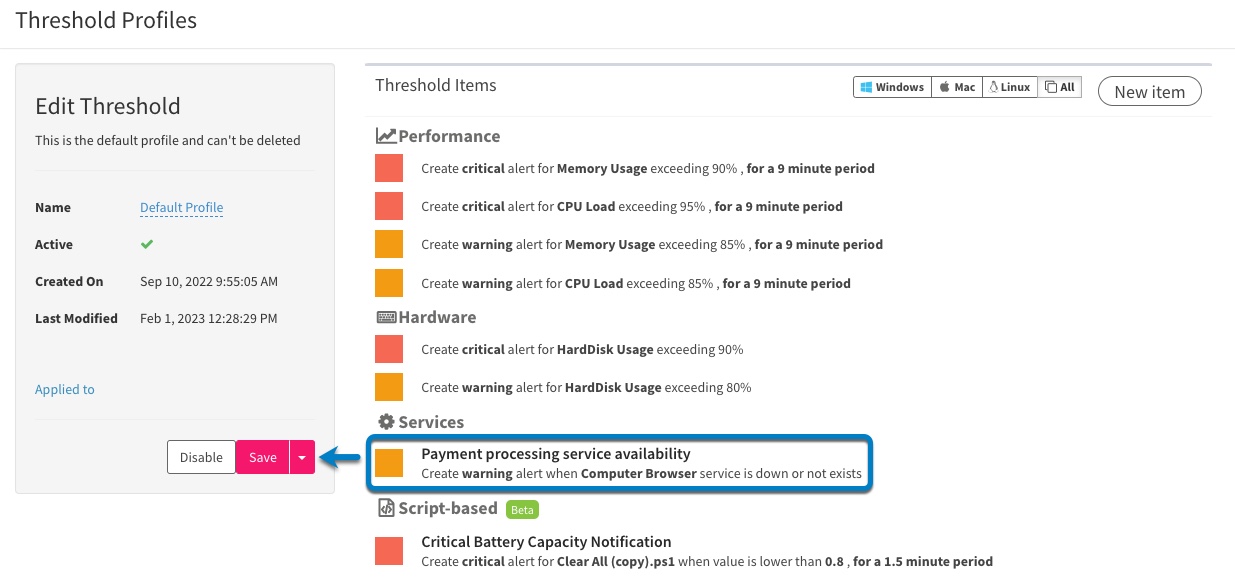
Task: Click the Services gear icon
Action: click(385, 422)
